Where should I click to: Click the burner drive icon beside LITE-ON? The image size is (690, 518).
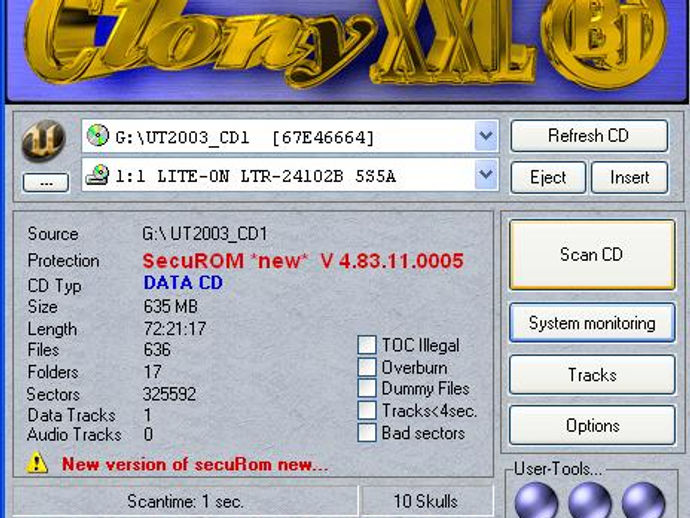tap(97, 175)
